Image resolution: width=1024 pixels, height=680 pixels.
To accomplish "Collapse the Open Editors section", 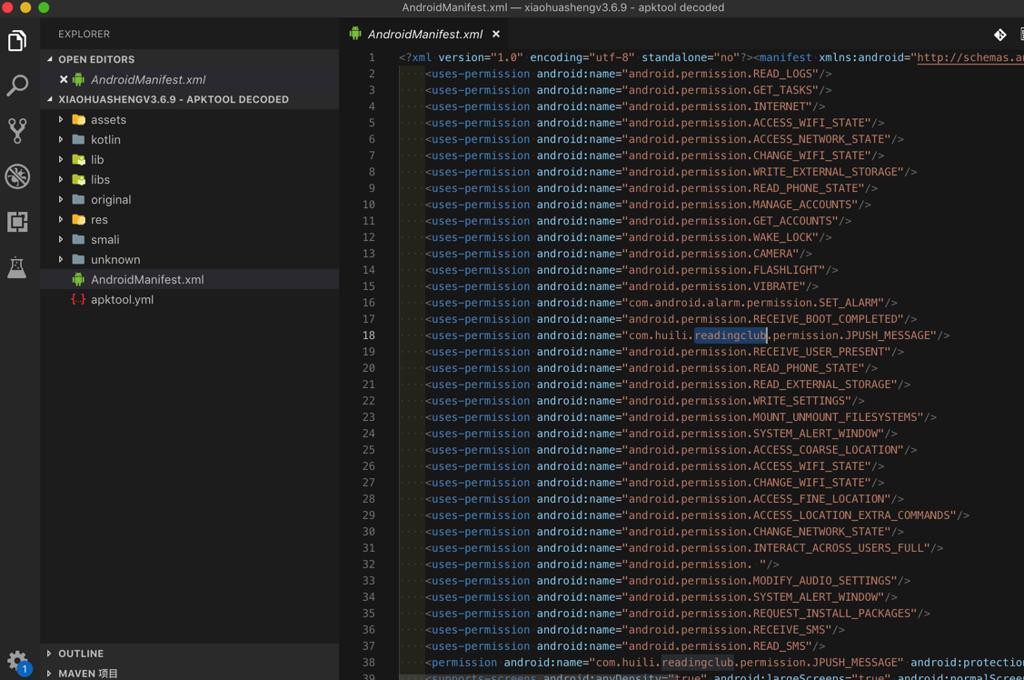I will click(x=50, y=59).
